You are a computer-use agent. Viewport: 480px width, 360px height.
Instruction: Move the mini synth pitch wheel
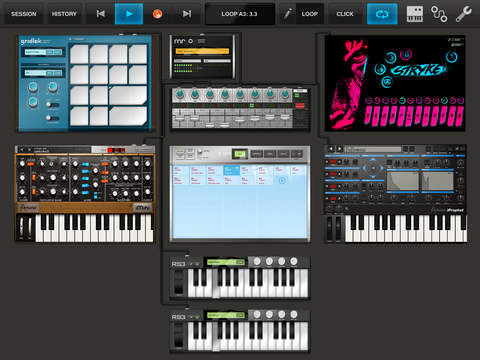click(22, 227)
